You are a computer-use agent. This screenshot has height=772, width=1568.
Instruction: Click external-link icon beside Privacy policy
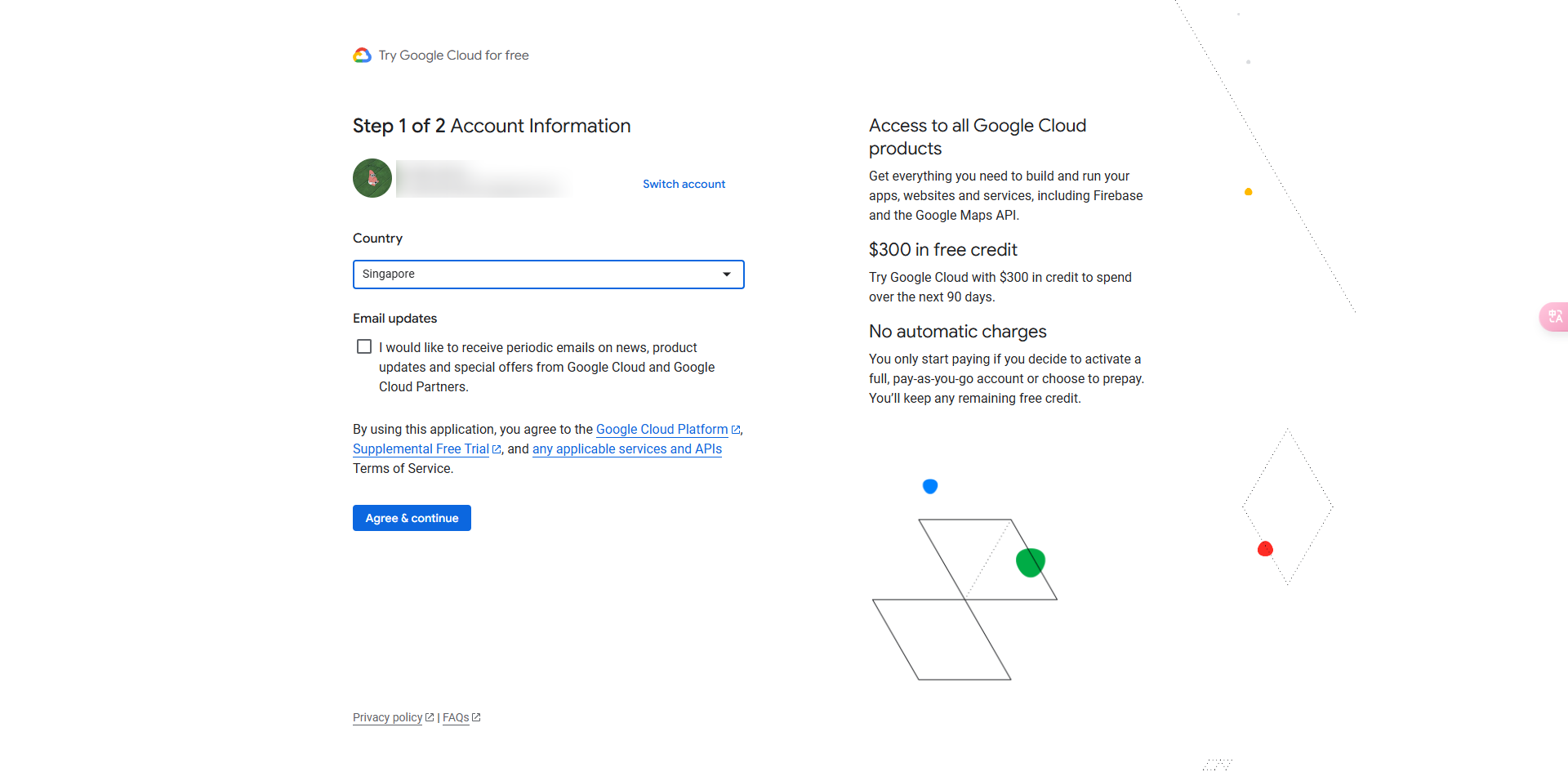(x=430, y=717)
